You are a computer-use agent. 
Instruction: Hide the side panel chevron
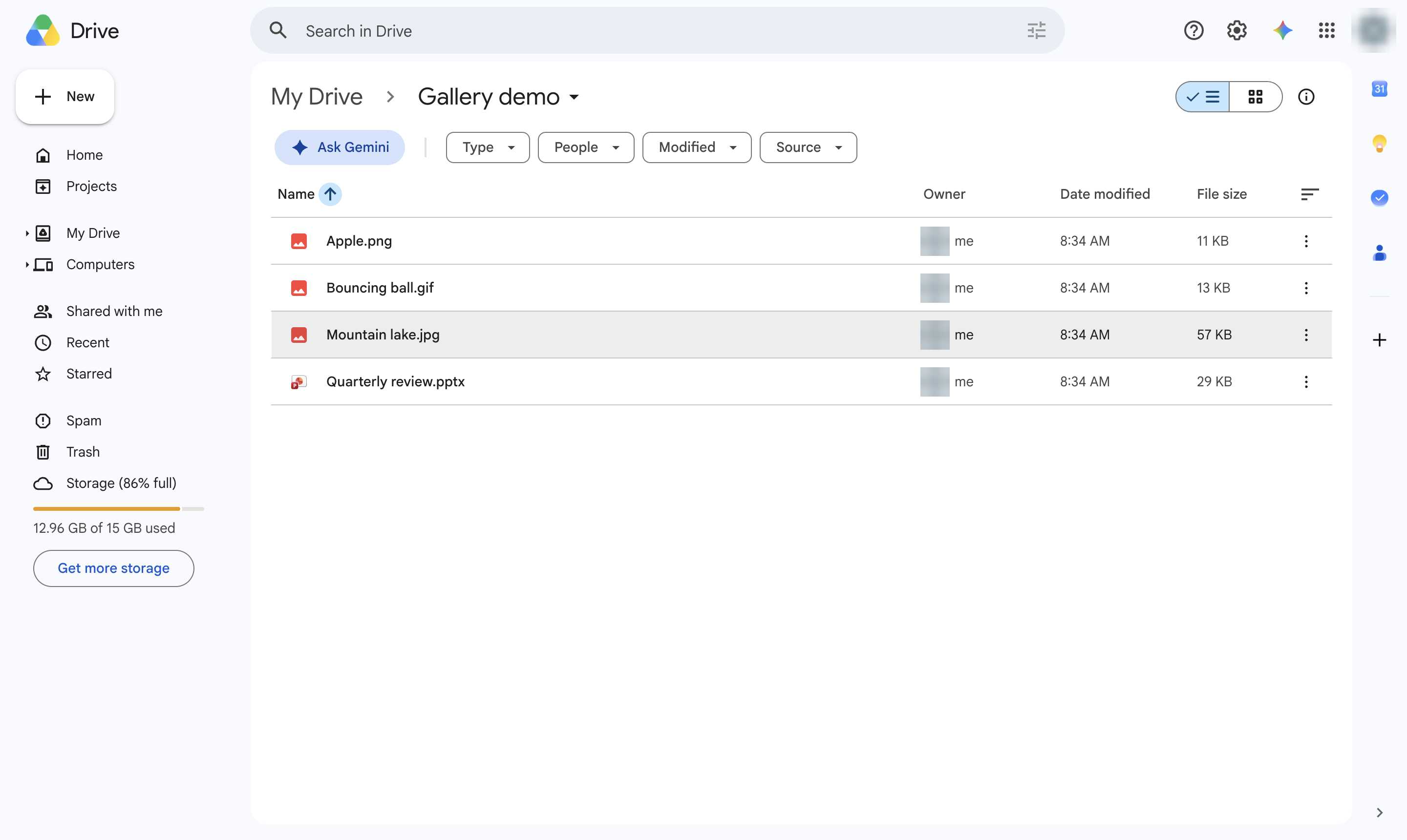pos(1379,812)
